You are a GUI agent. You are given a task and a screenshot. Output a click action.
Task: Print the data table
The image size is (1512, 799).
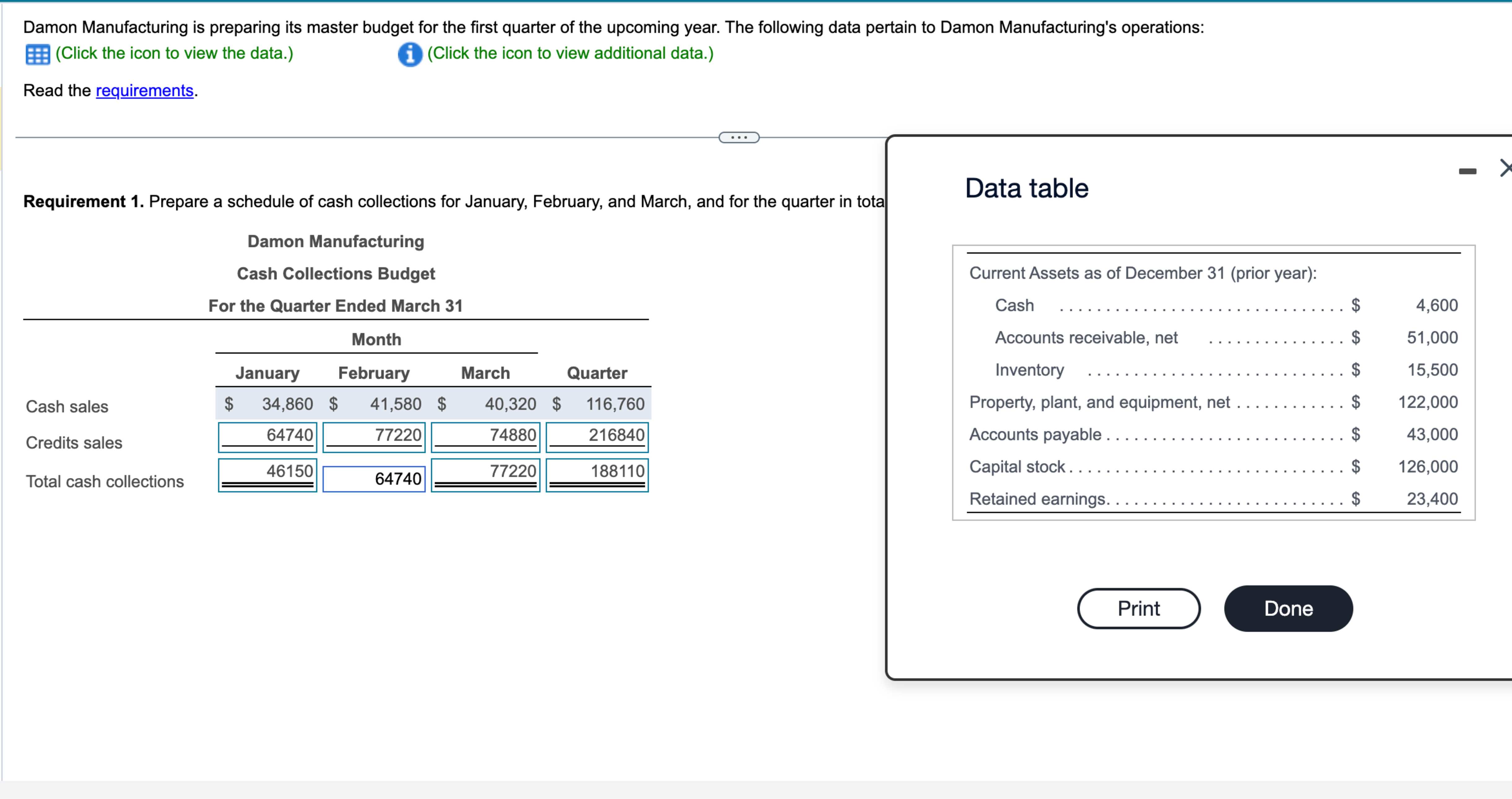1139,608
